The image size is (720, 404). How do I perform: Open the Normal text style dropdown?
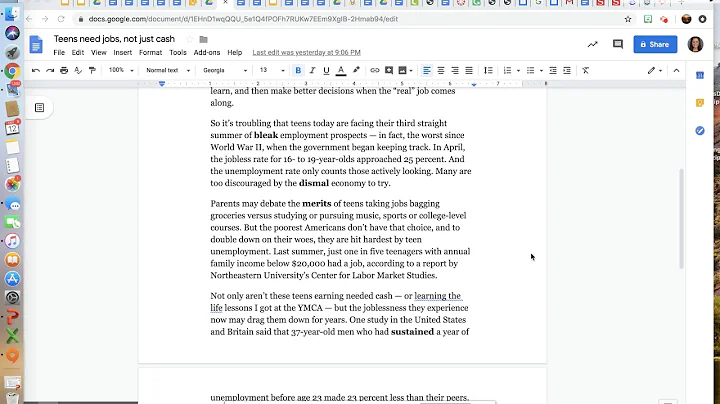(x=168, y=70)
